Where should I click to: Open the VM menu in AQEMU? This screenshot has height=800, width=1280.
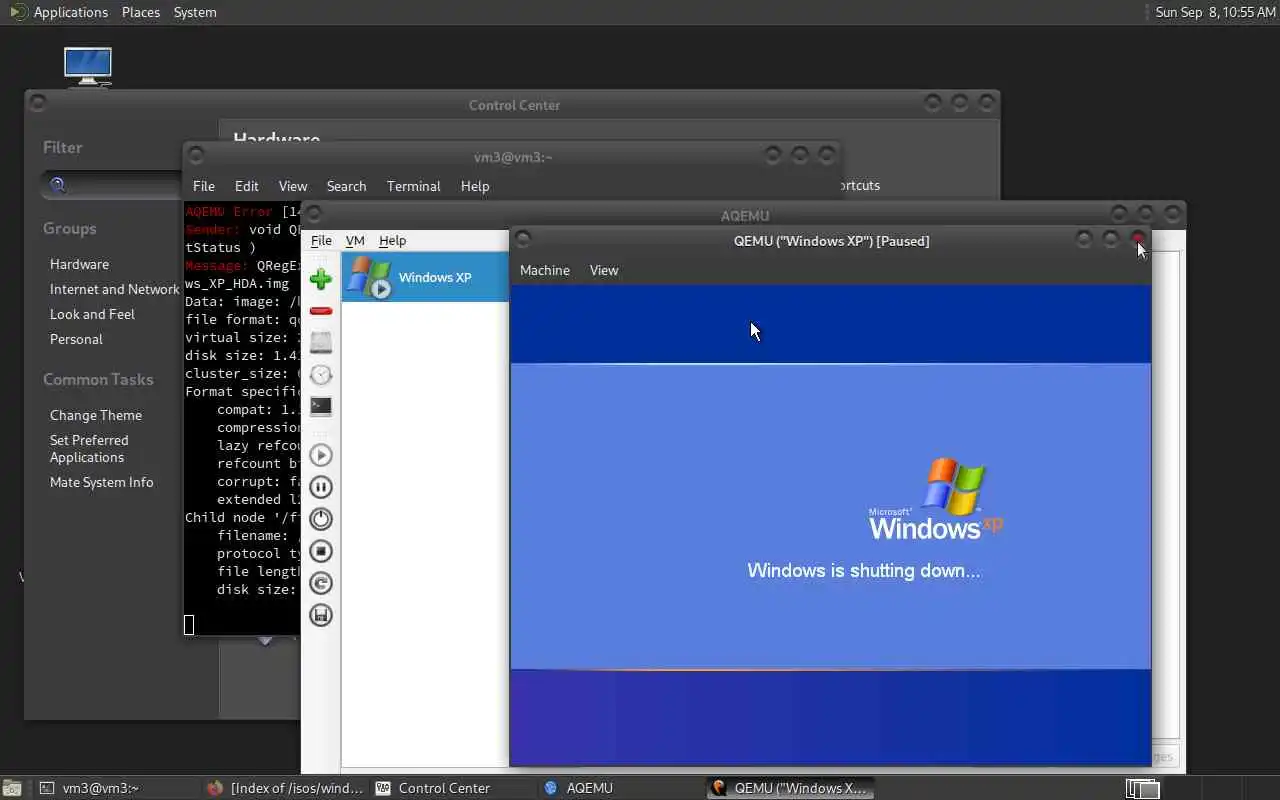[355, 240]
